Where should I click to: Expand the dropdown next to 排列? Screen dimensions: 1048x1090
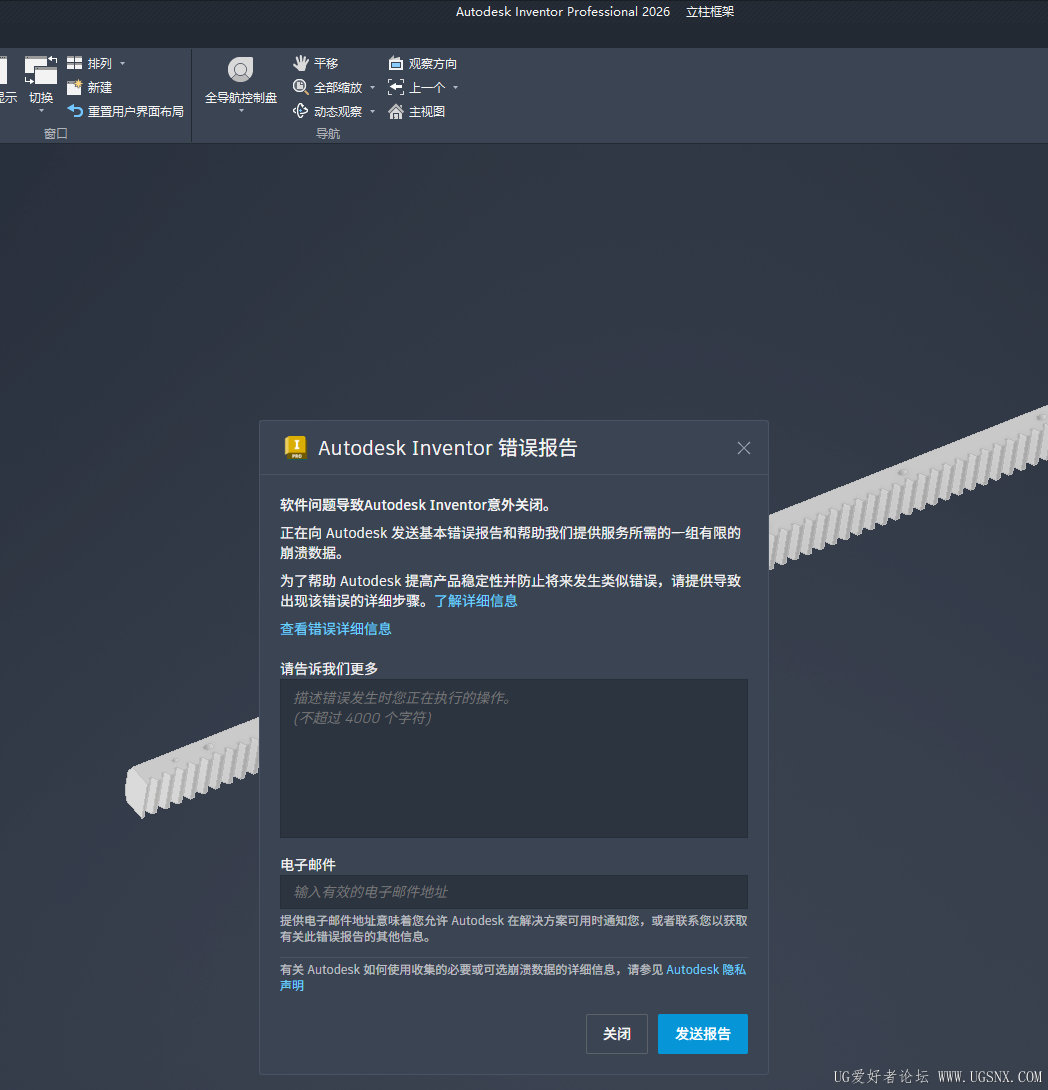123,63
